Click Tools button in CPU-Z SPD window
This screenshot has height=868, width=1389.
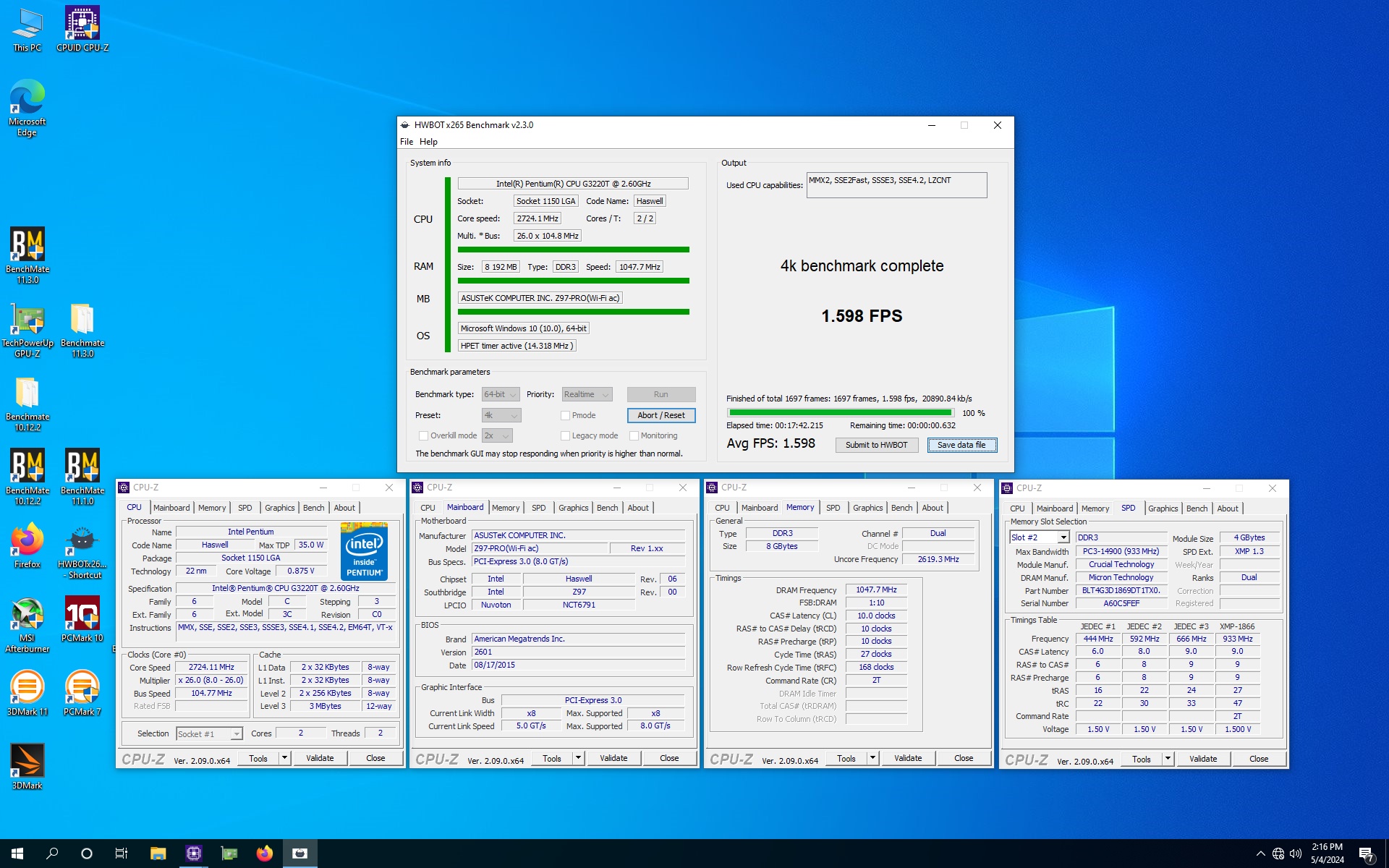1141,759
